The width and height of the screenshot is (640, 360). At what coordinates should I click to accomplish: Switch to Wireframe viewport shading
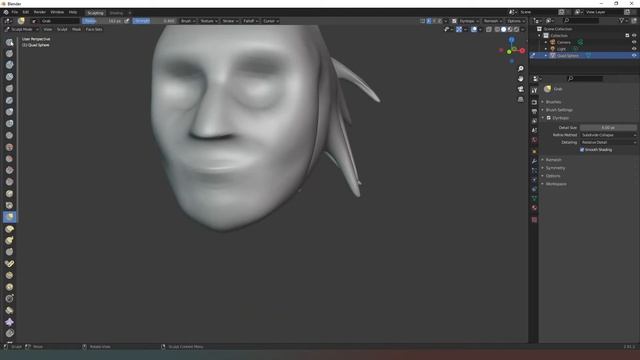coord(497,29)
